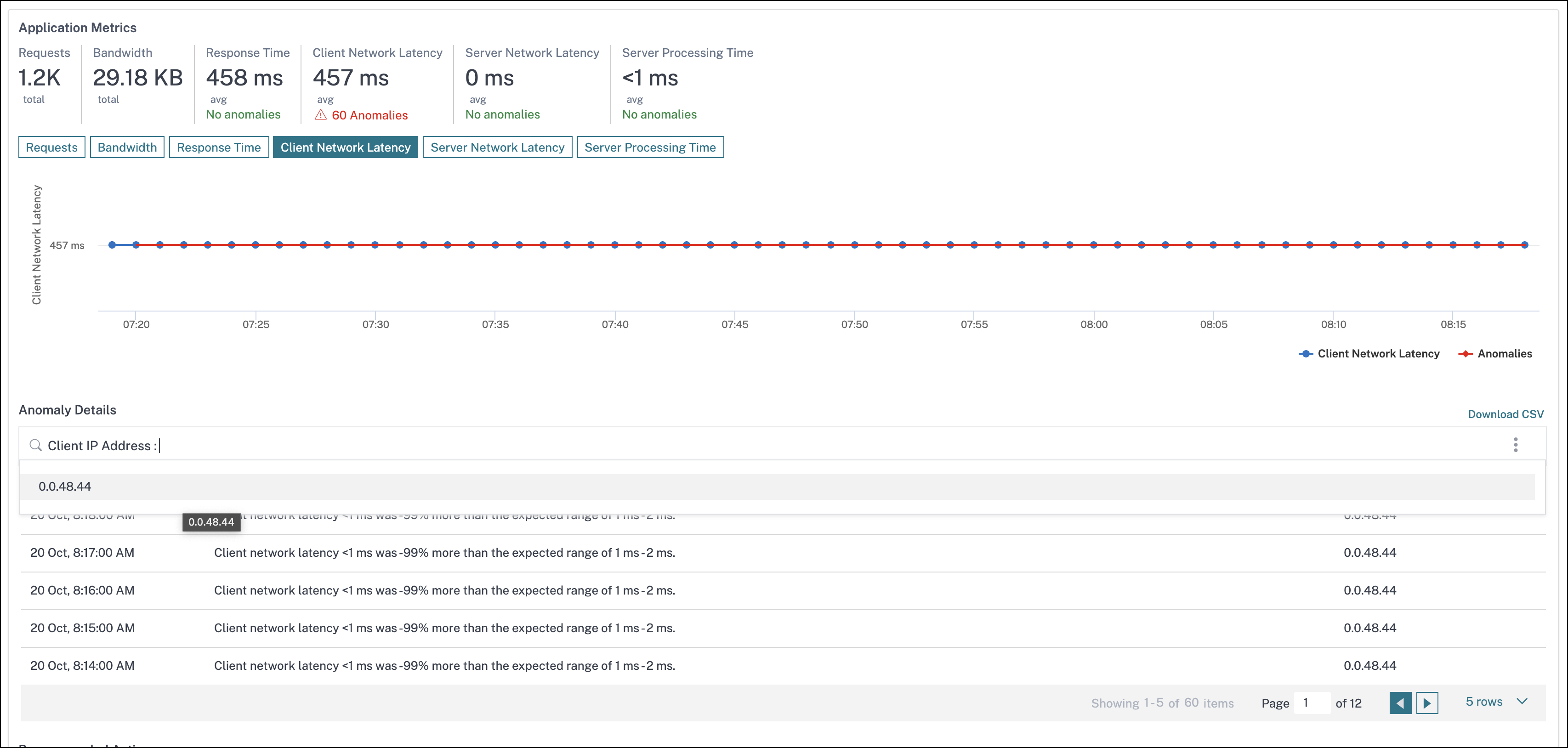The width and height of the screenshot is (1568, 748).
Task: Open the three-dot options menu in search bar
Action: pos(1515,445)
